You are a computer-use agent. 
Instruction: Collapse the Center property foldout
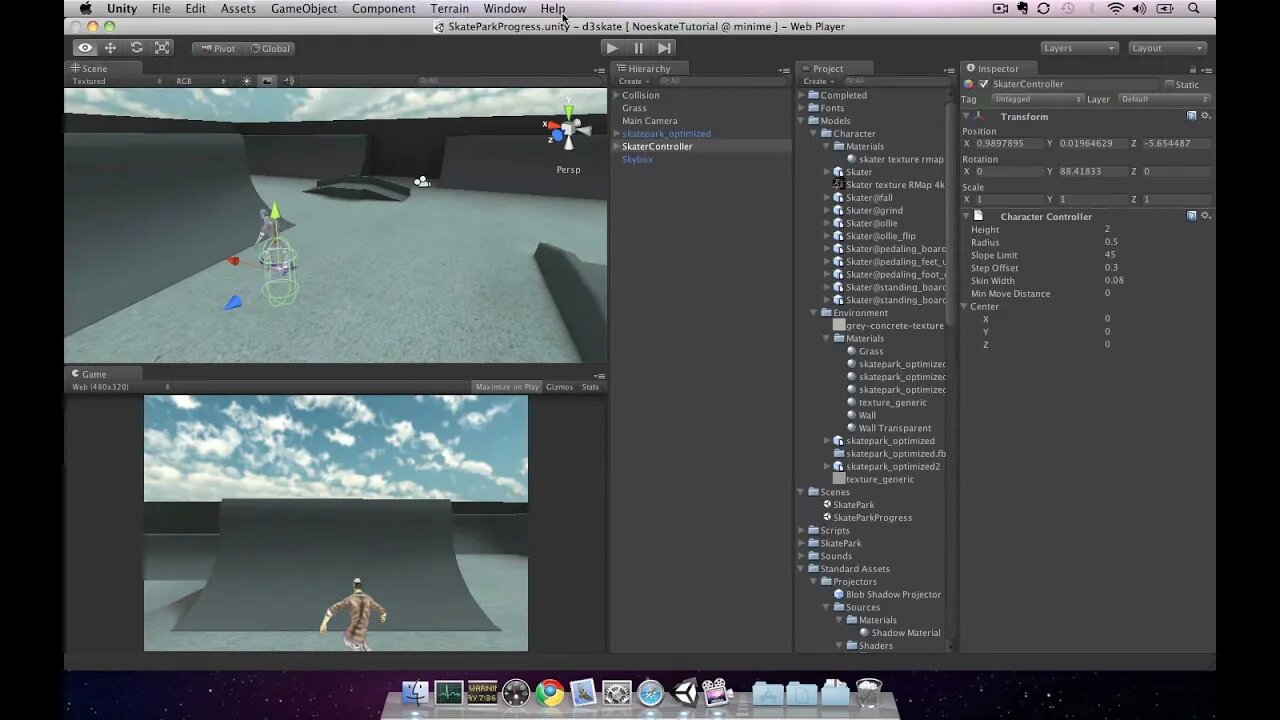coord(966,306)
